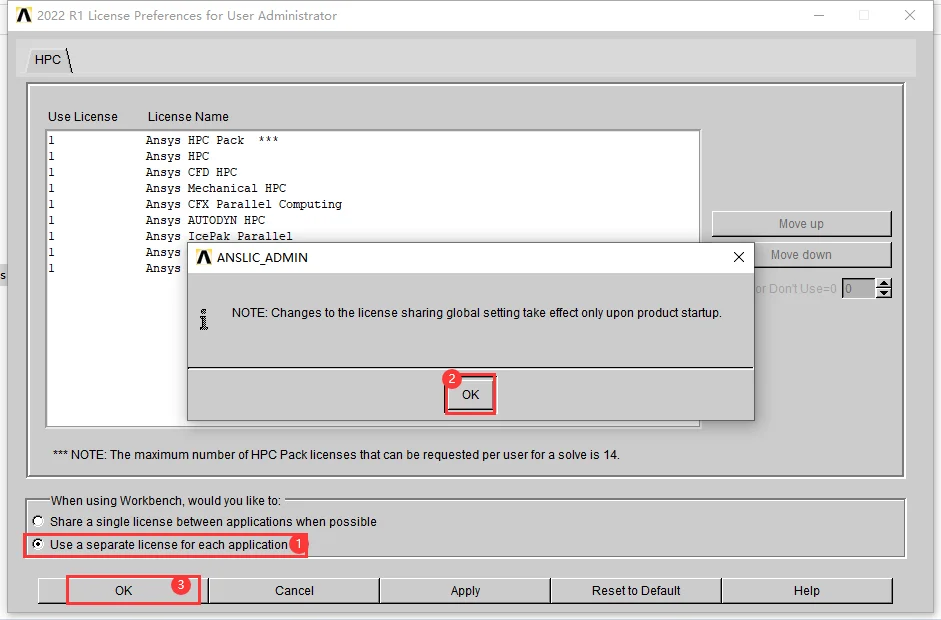
Task: Open Help from the bottom button row
Action: [x=807, y=591]
